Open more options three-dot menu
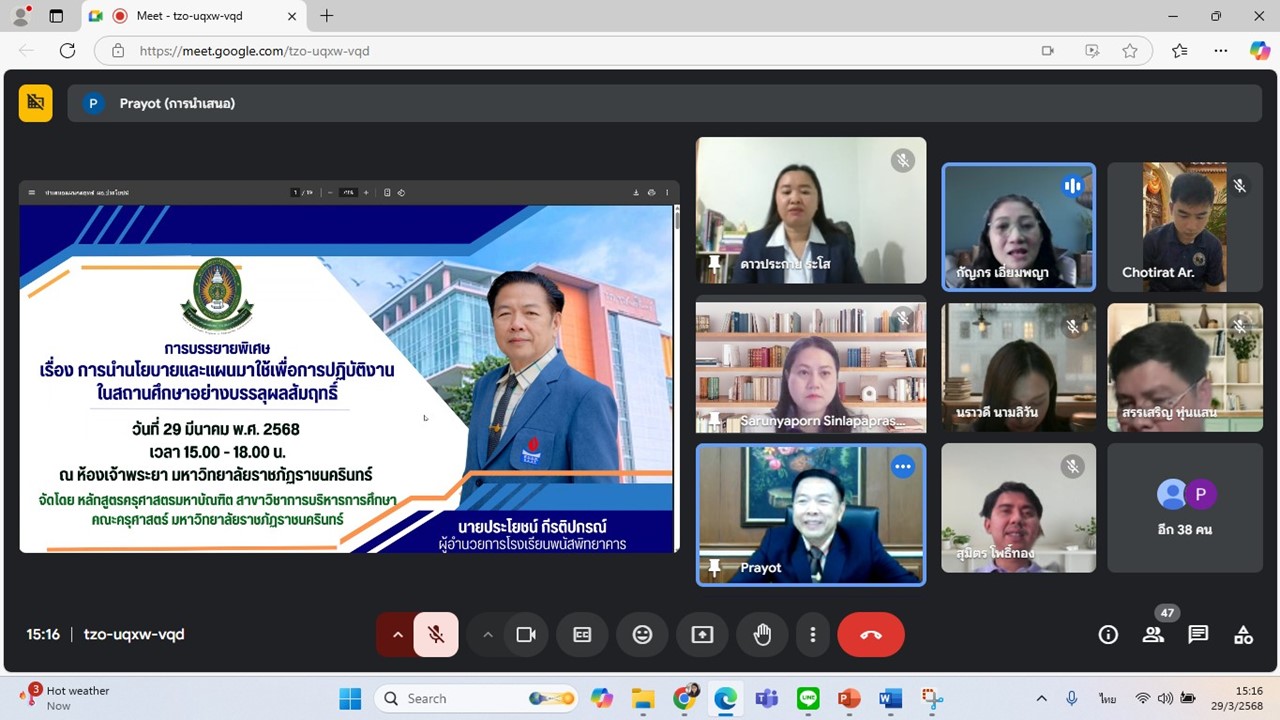The width and height of the screenshot is (1280, 720). coord(813,634)
